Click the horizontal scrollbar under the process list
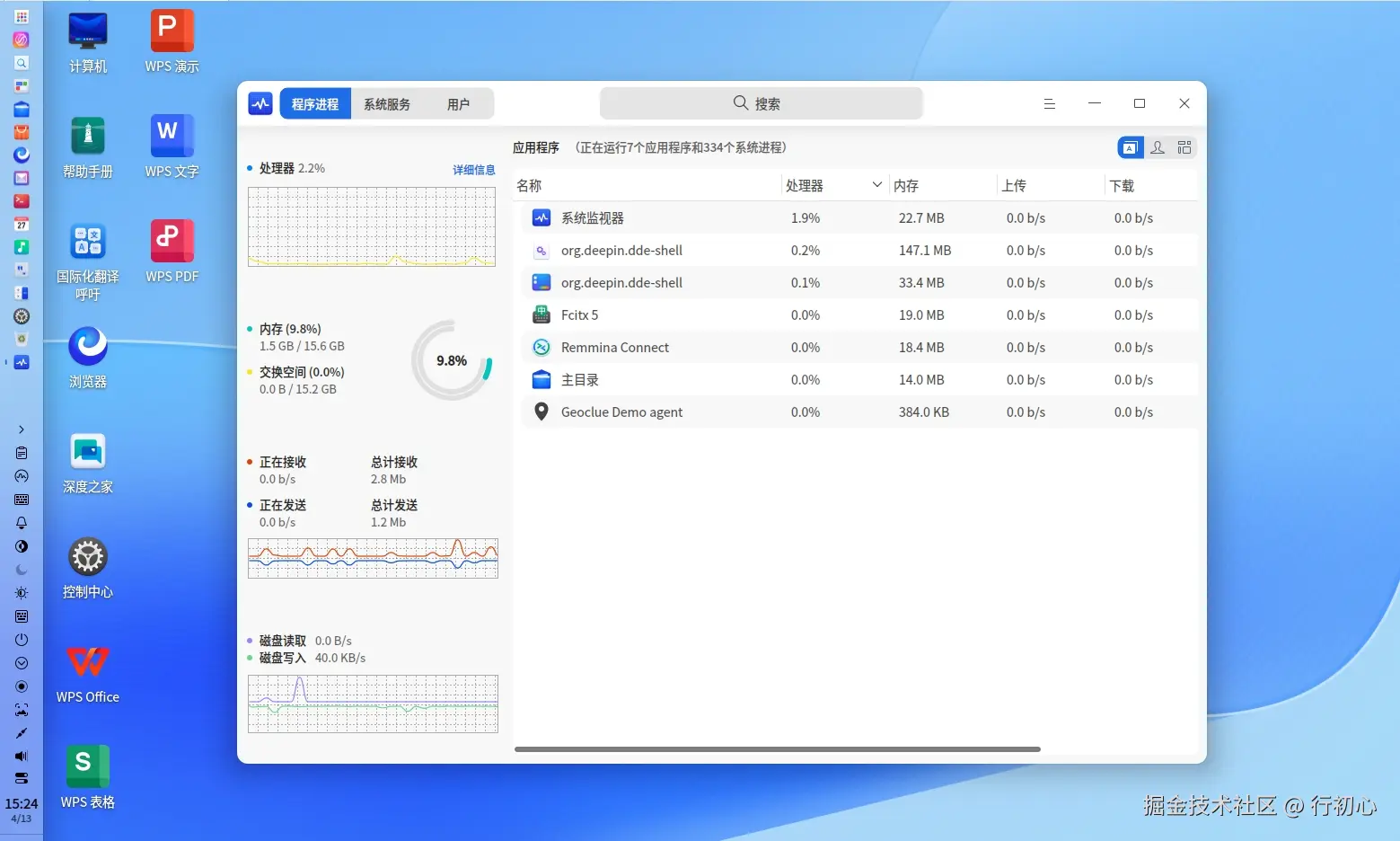The height and width of the screenshot is (841, 1400). click(x=778, y=748)
